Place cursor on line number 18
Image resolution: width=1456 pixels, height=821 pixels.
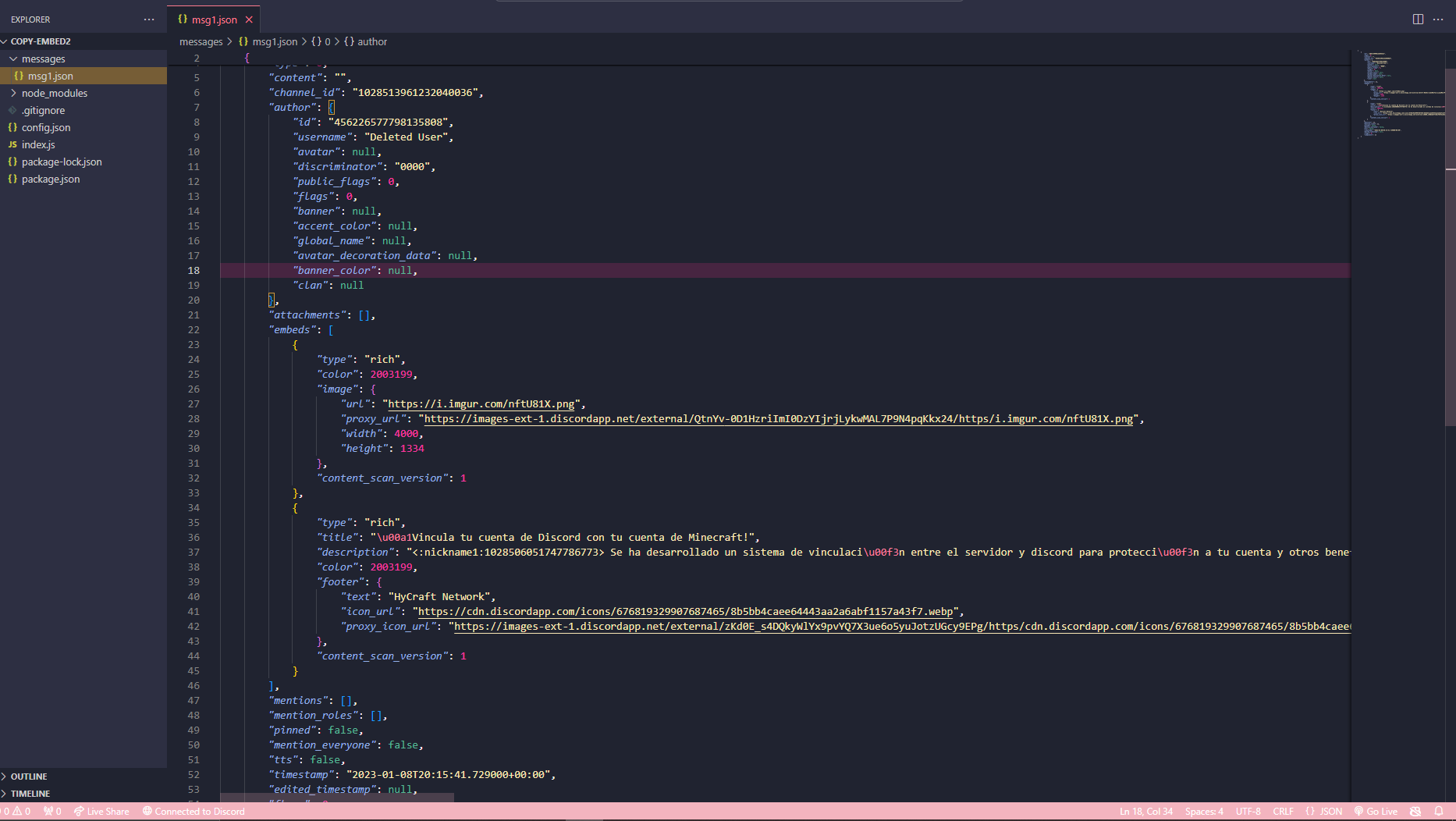tap(194, 271)
